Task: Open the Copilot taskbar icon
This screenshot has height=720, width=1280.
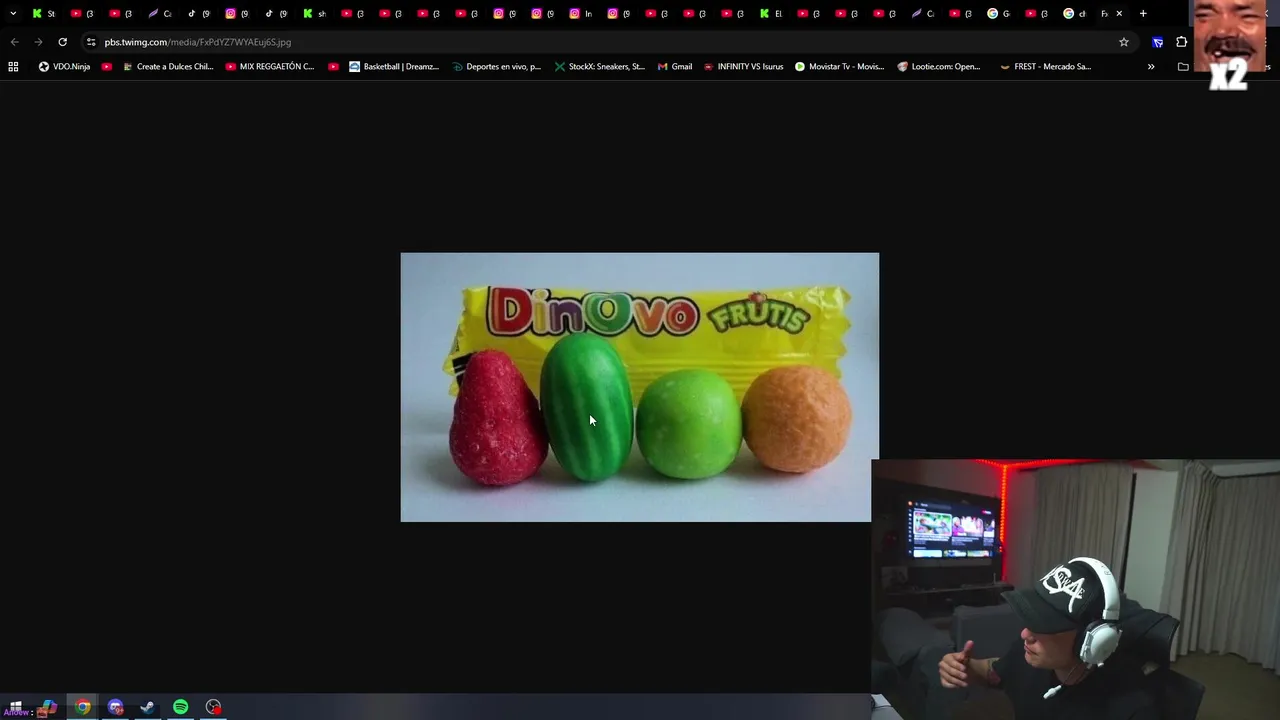Action: pos(47,707)
